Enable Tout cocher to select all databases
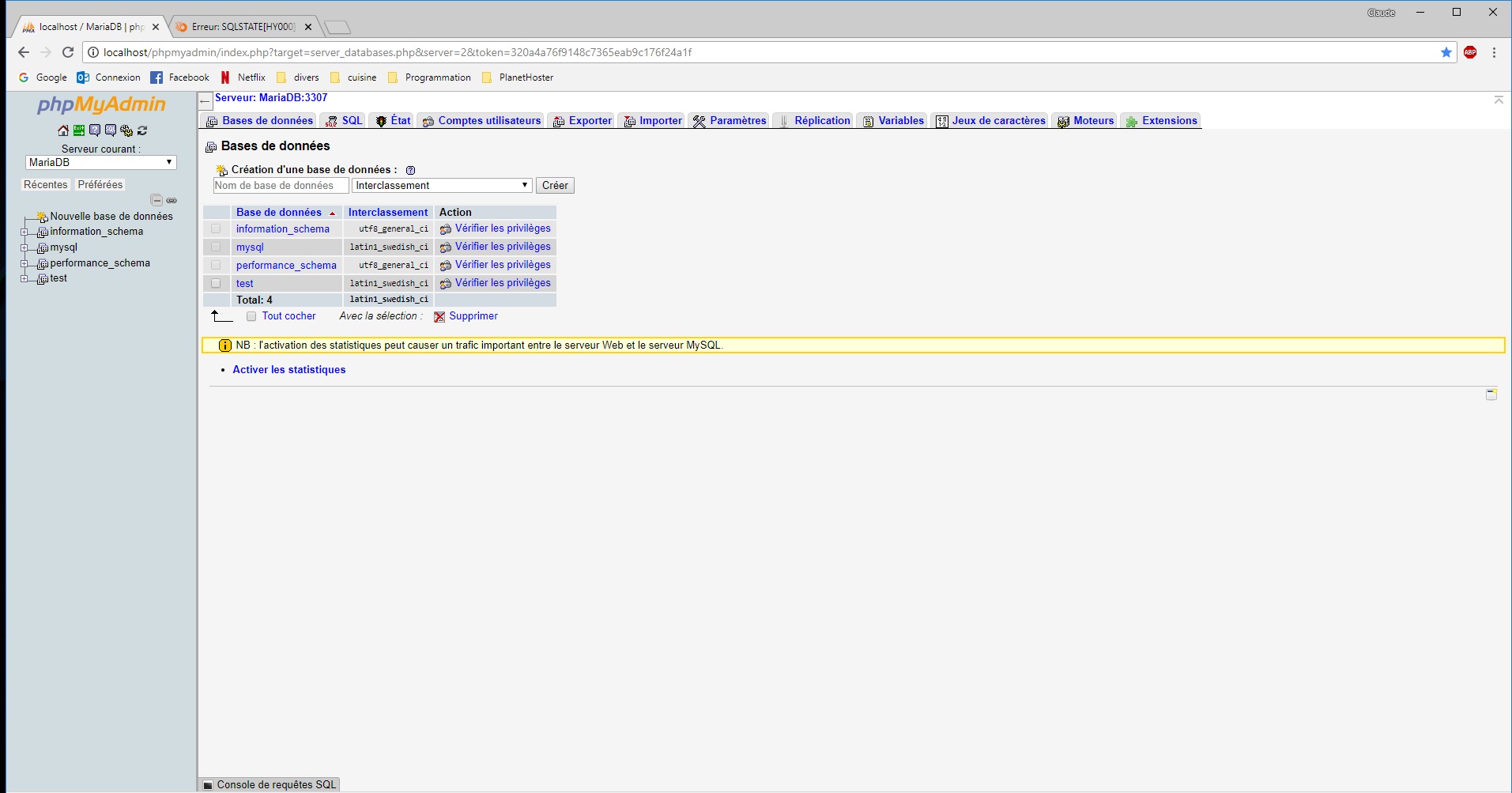The width and height of the screenshot is (1512, 793). [x=251, y=316]
